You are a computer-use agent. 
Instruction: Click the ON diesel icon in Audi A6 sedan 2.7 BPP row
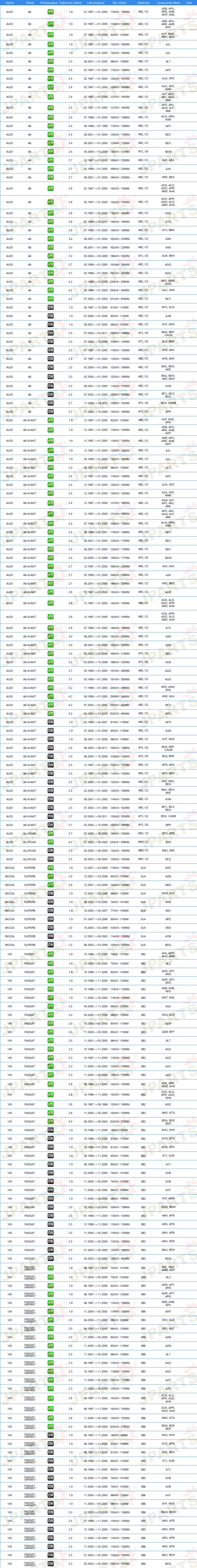pos(50,411)
